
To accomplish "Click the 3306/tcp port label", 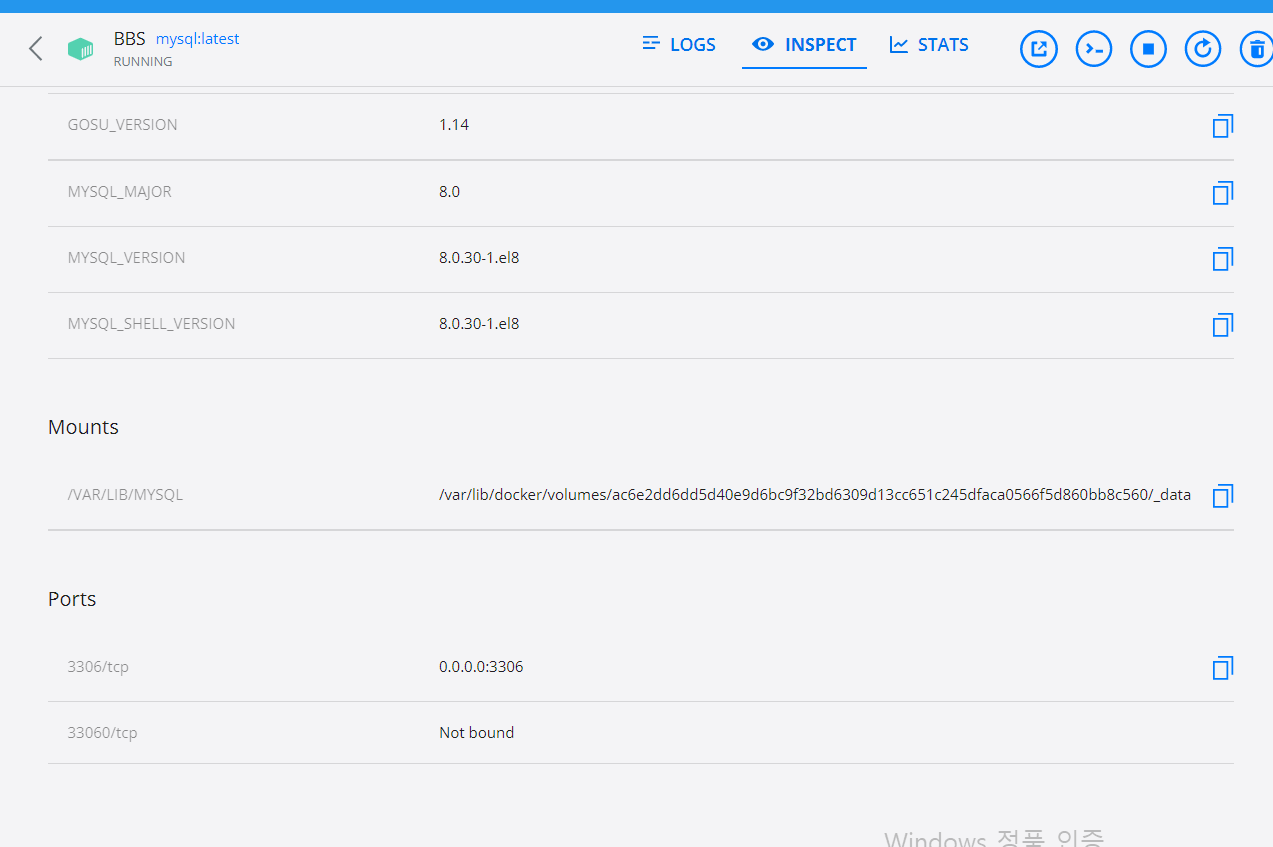I will (x=98, y=666).
